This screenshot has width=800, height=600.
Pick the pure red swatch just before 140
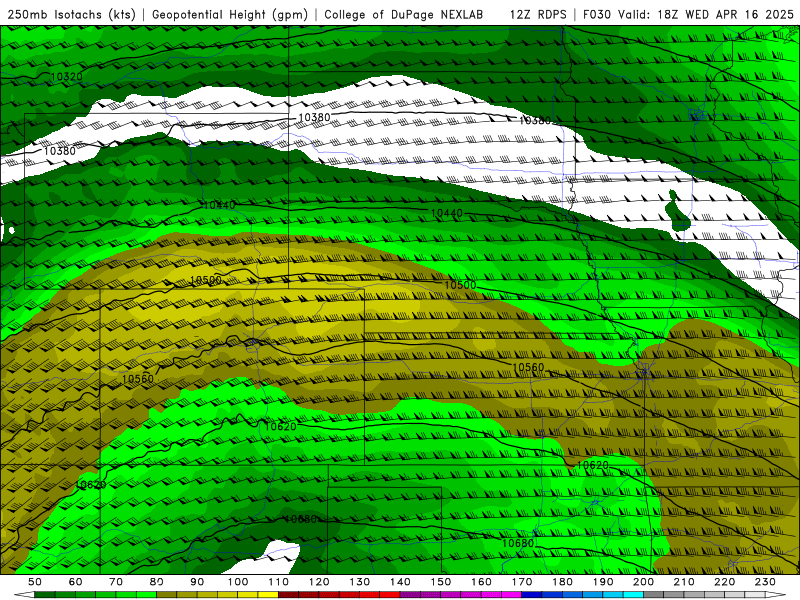[x=390, y=595]
